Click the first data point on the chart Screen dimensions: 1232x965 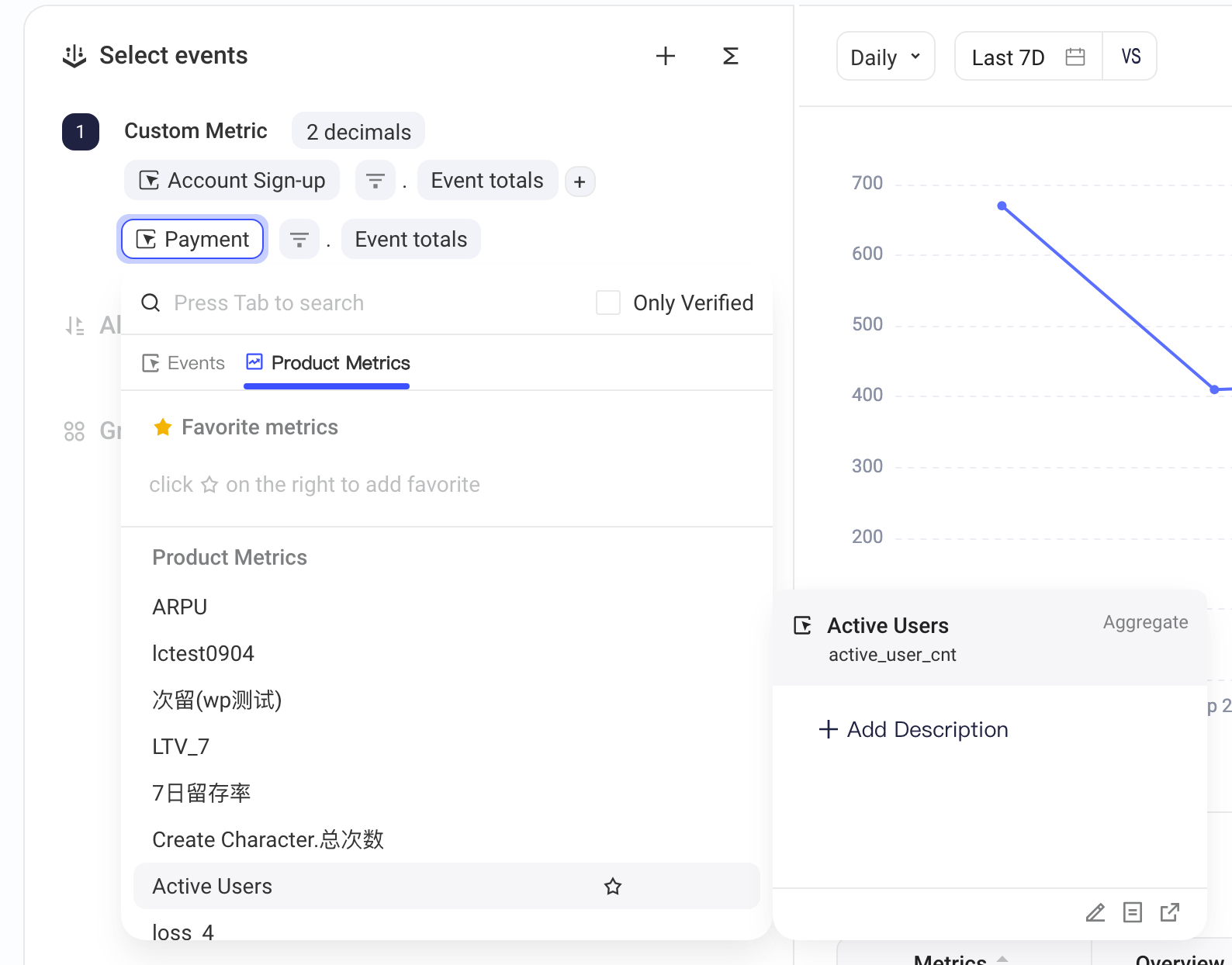pyautogui.click(x=1002, y=206)
